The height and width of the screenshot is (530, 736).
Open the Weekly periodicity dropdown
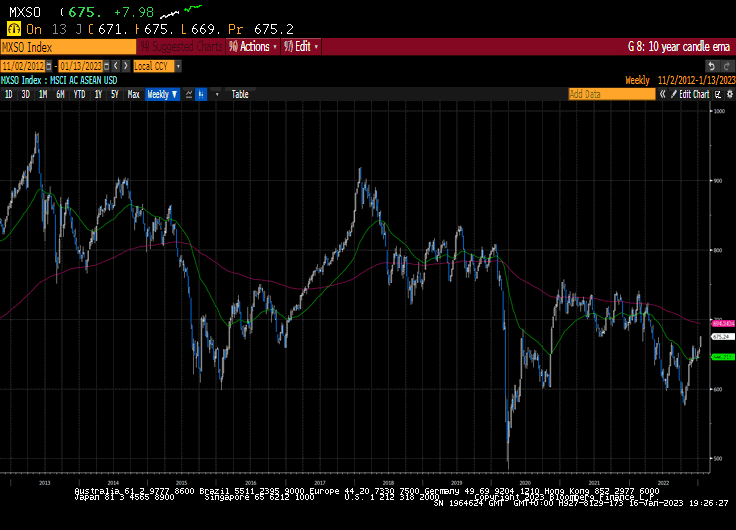162,94
